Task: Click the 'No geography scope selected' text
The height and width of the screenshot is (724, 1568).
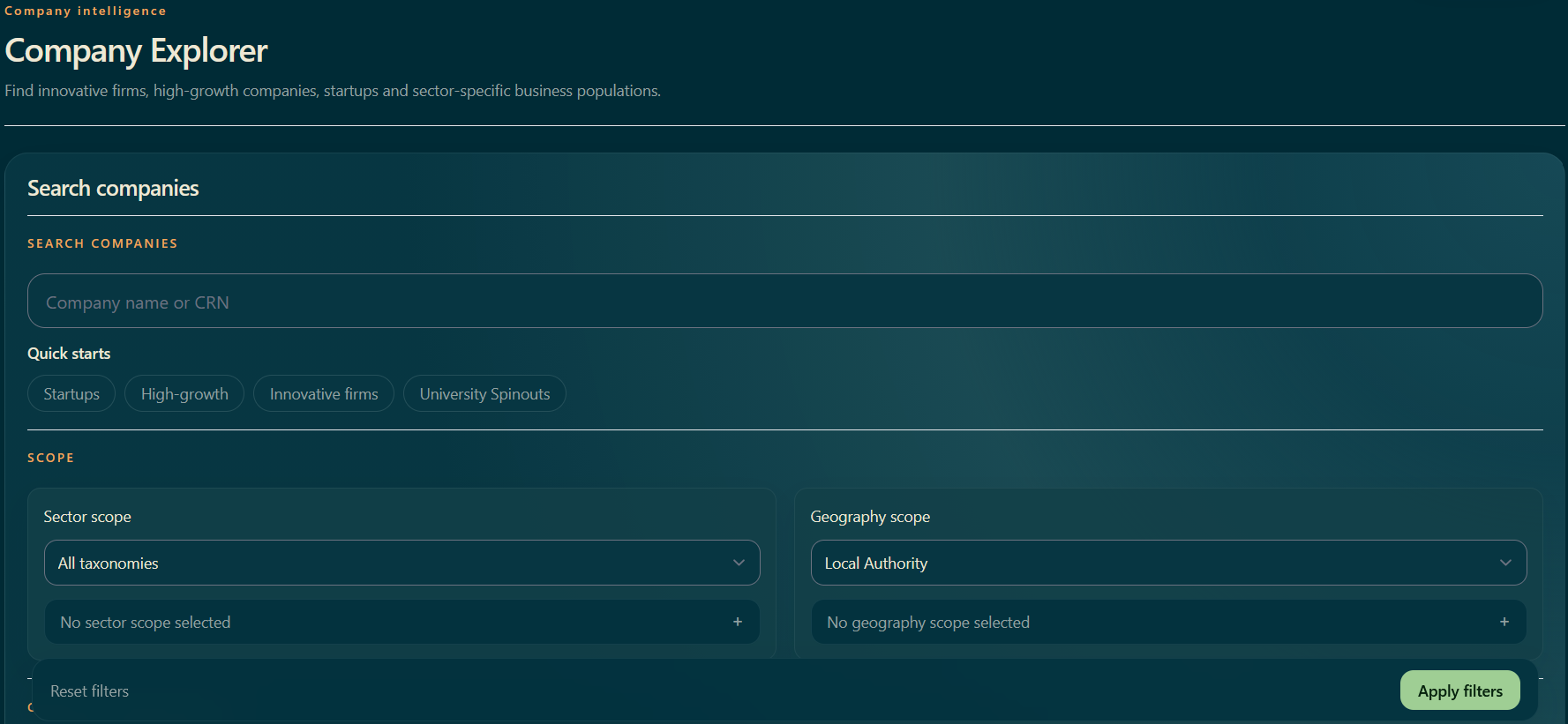Action: [x=928, y=622]
